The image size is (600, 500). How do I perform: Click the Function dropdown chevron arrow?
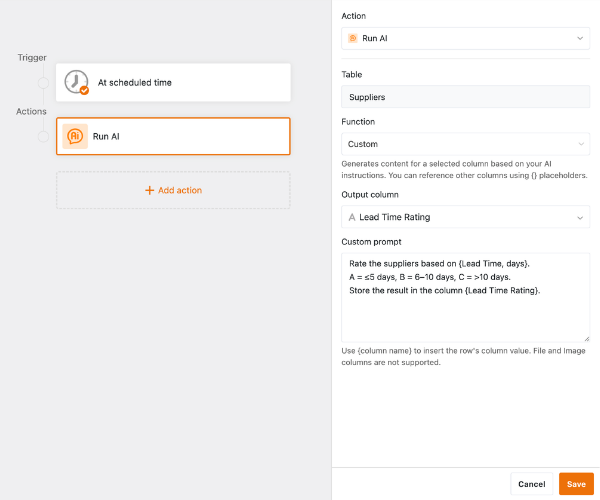581,144
